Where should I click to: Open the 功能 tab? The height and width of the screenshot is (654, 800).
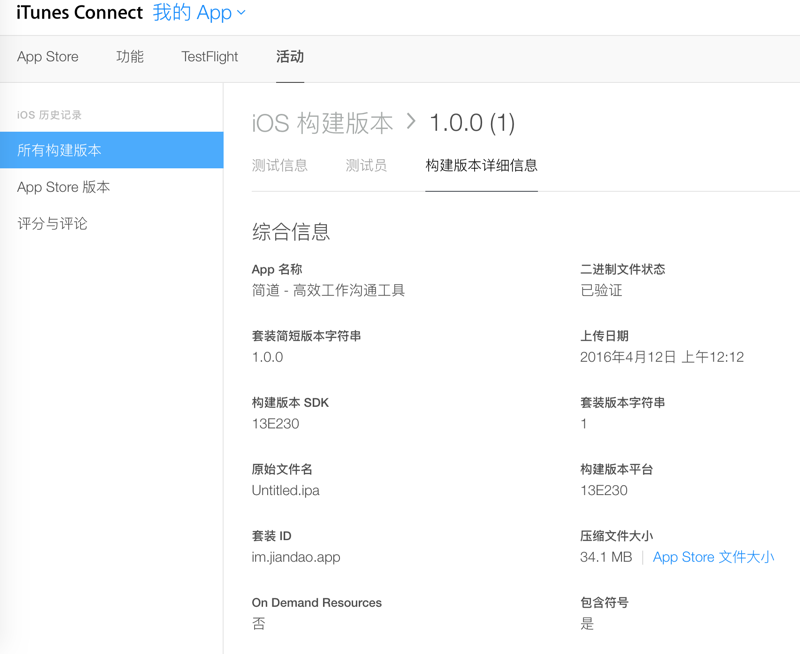(x=130, y=57)
